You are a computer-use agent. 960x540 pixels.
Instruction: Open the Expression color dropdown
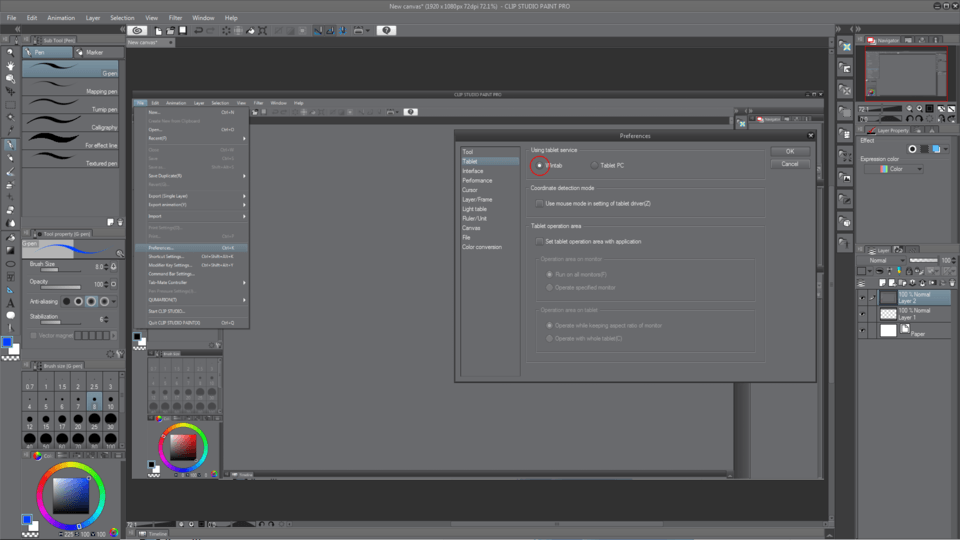(893, 169)
